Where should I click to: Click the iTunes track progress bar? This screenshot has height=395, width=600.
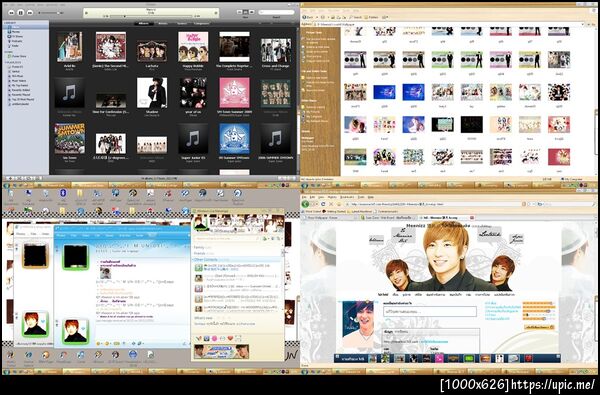pyautogui.click(x=151, y=16)
